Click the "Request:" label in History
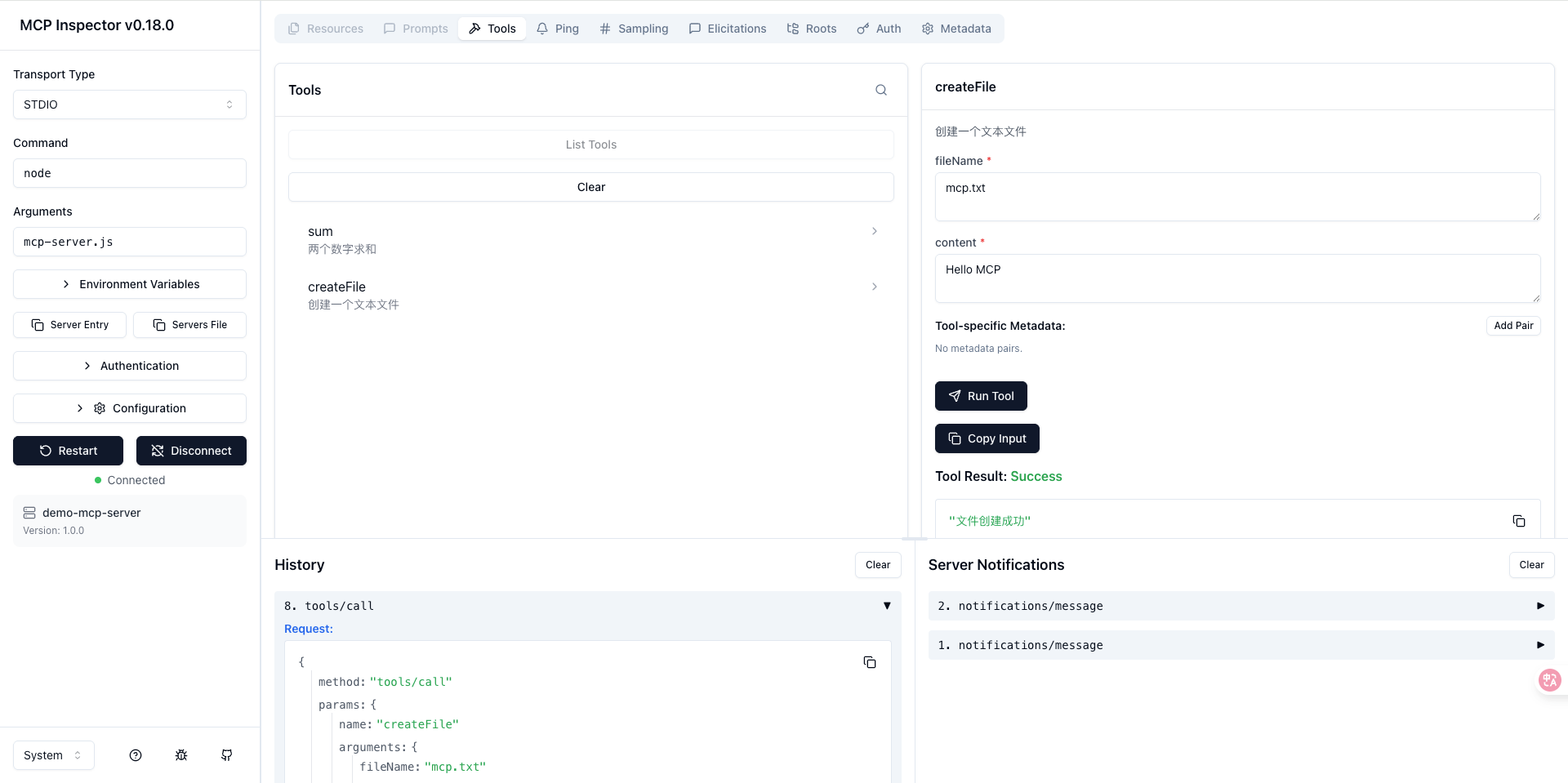Screen dimensions: 1568x783 coord(309,629)
